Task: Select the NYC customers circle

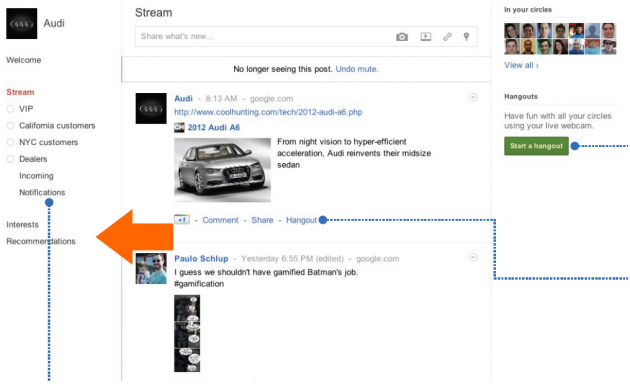Action: coord(10,142)
